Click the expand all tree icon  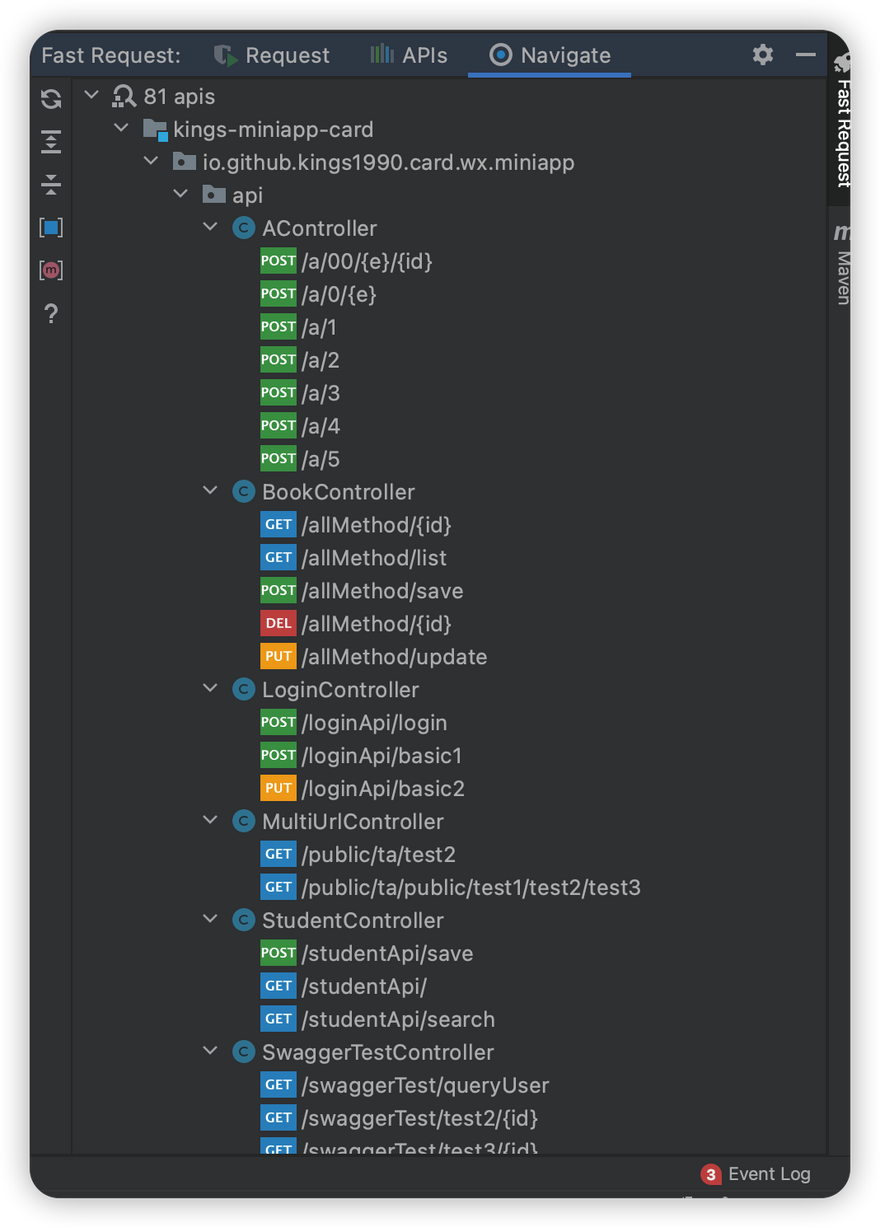[x=51, y=141]
